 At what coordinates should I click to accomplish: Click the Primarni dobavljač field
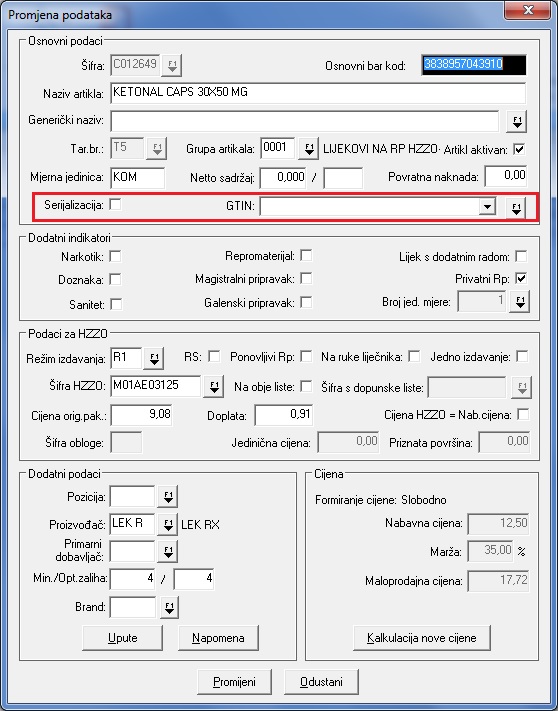132,552
